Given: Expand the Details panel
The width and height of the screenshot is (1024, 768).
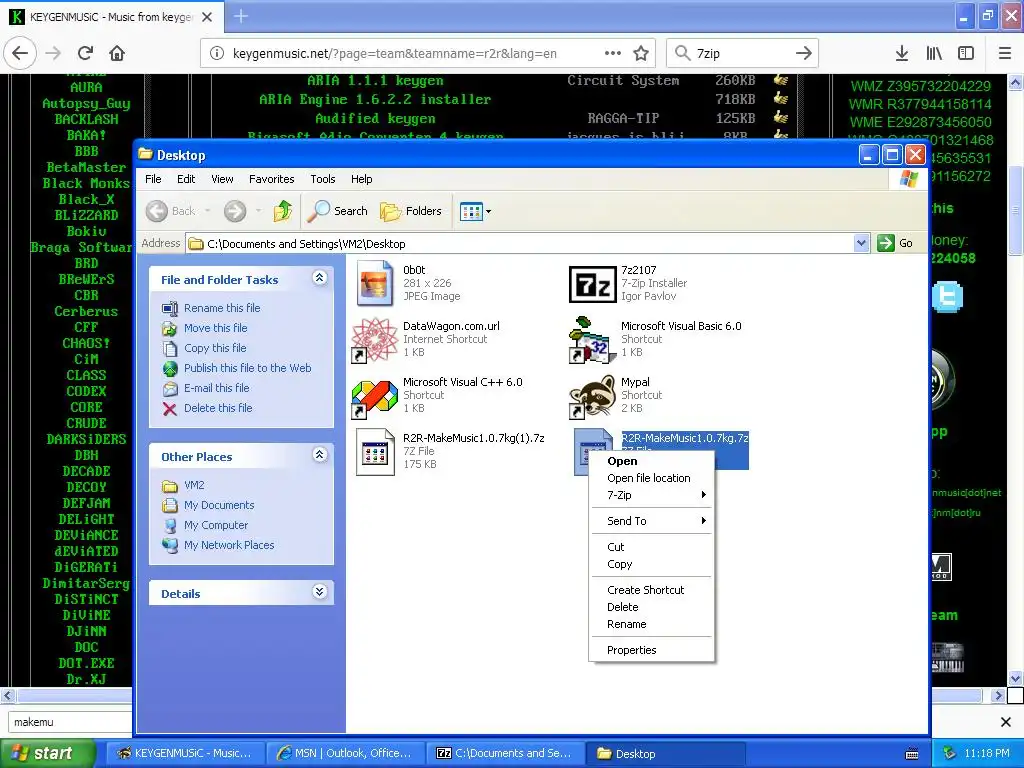Looking at the screenshot, I should (x=319, y=592).
